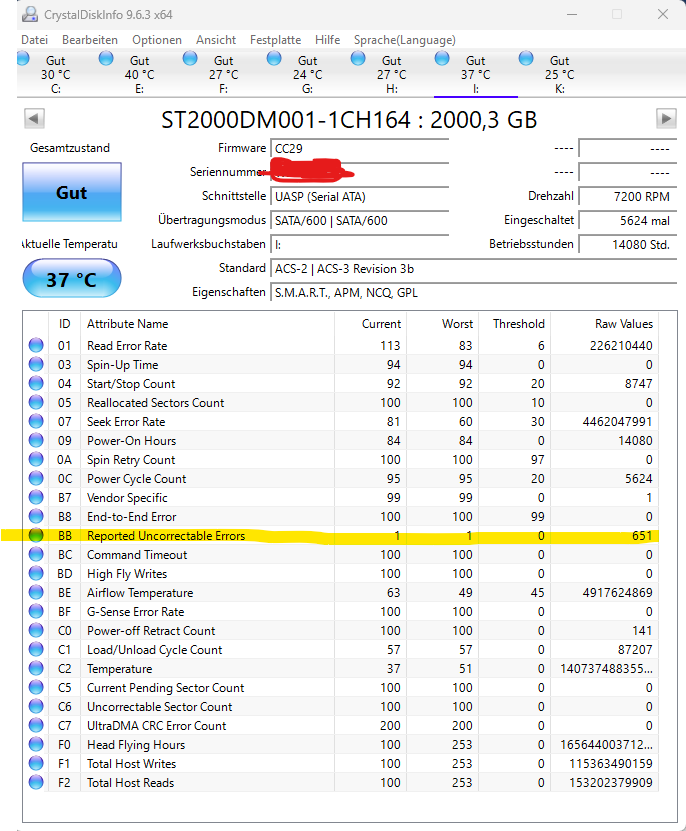Click the status orb for Seek Error Rate
This screenshot has width=686, height=831.
pyautogui.click(x=36, y=421)
